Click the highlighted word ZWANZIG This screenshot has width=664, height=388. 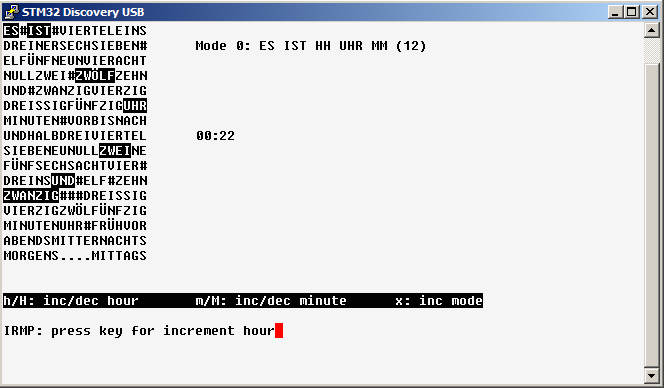click(31, 195)
